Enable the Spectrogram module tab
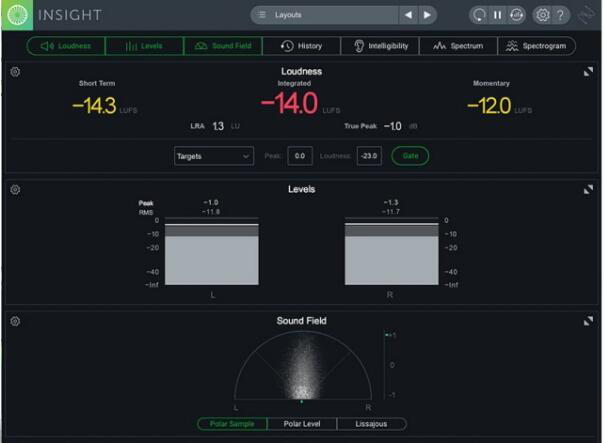Image resolution: width=604 pixels, height=443 pixels. click(x=537, y=46)
